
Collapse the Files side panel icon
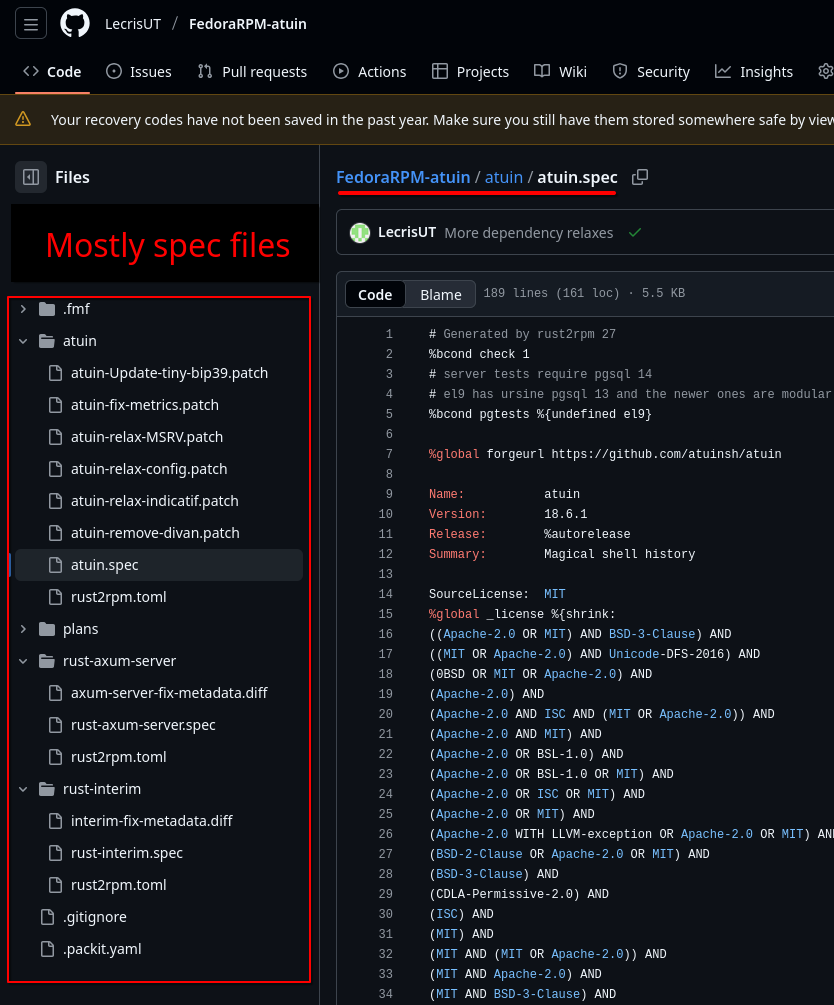tap(31, 177)
